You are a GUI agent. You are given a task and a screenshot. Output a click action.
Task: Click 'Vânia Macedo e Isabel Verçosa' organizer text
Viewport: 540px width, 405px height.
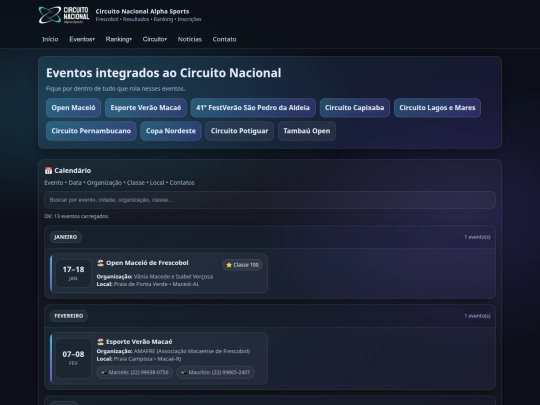pos(173,277)
